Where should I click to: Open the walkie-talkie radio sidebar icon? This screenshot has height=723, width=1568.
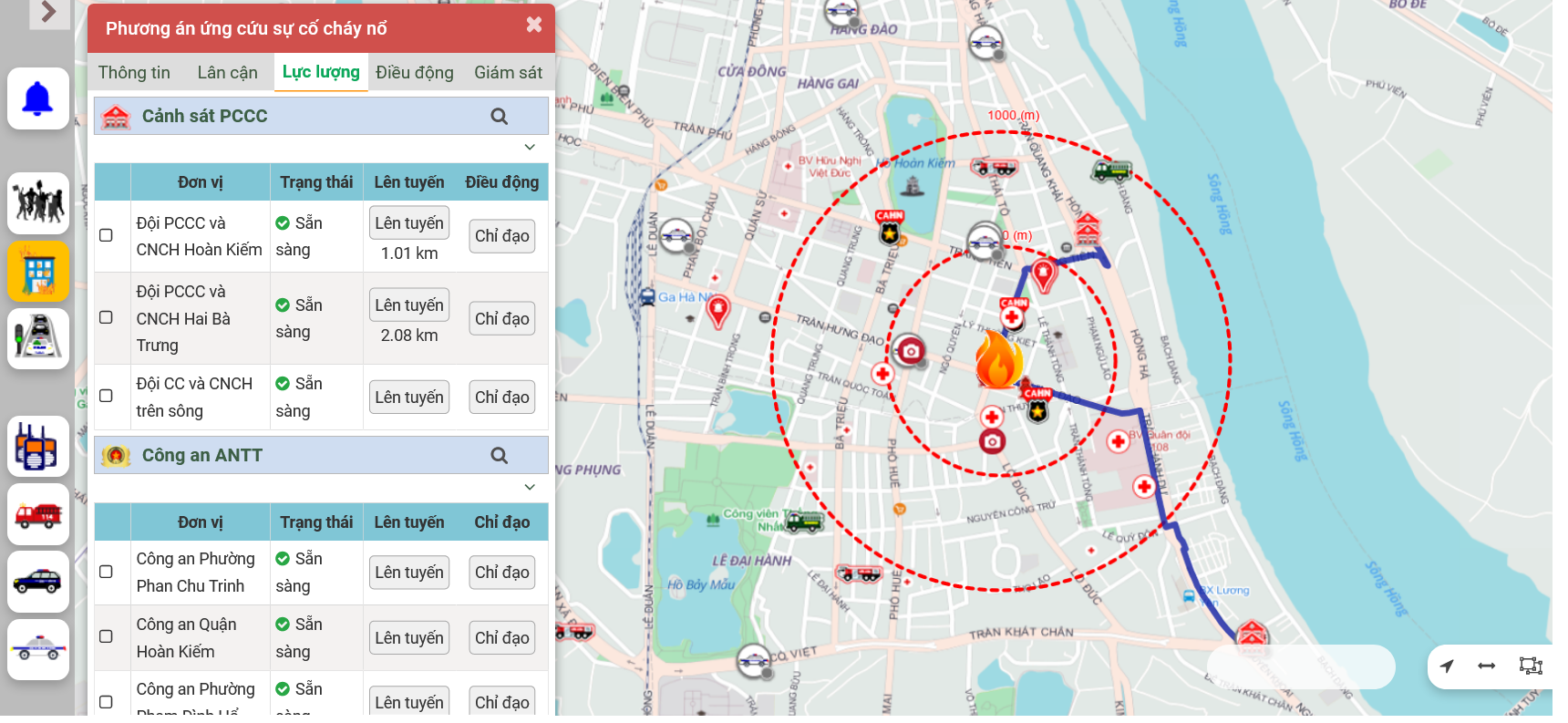point(38,447)
